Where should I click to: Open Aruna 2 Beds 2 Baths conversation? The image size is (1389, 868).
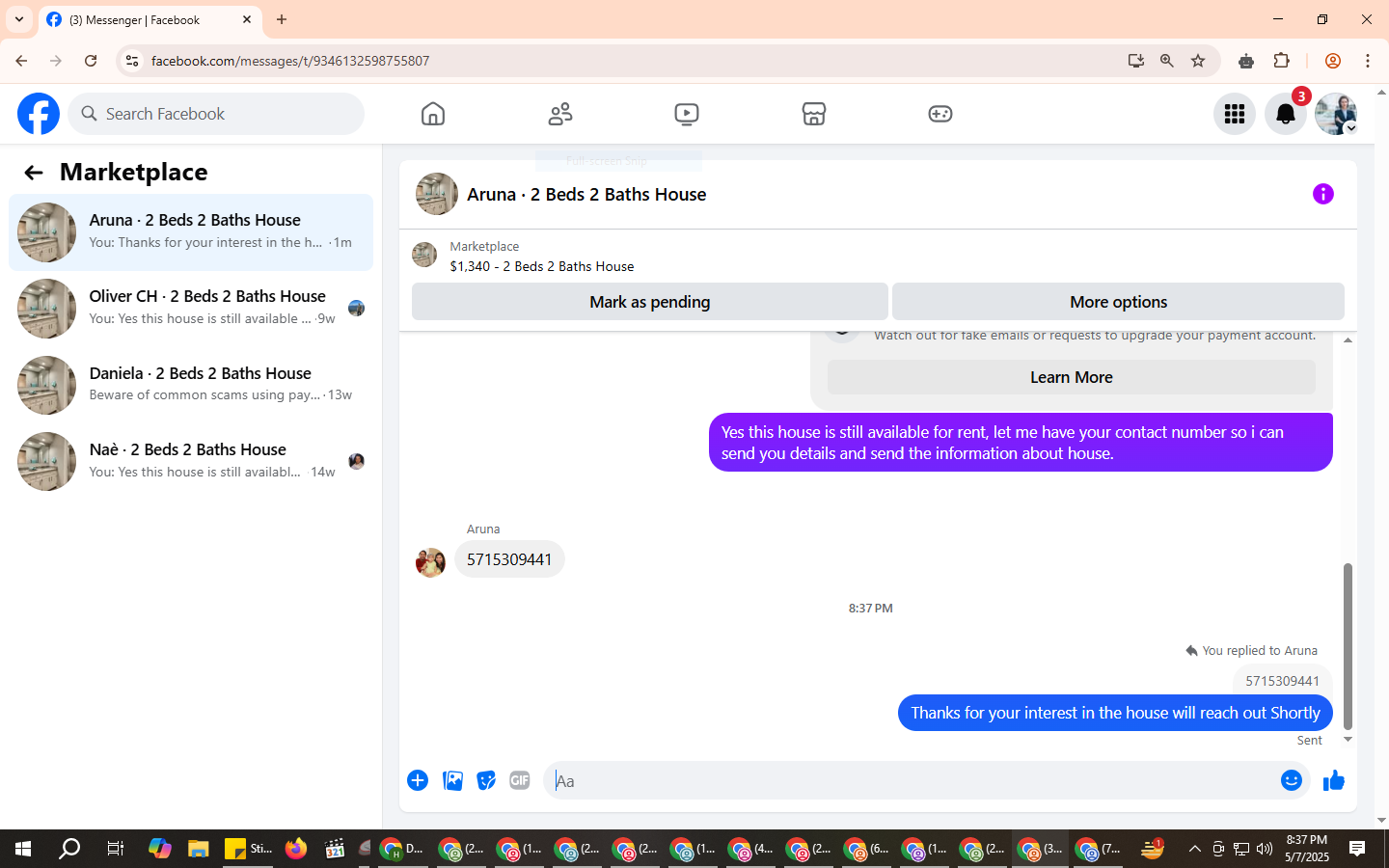coord(191,232)
